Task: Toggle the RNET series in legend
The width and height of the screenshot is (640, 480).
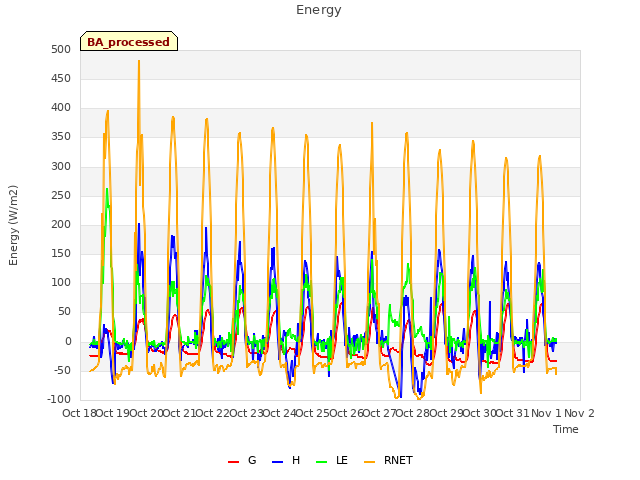Action: coord(388,460)
